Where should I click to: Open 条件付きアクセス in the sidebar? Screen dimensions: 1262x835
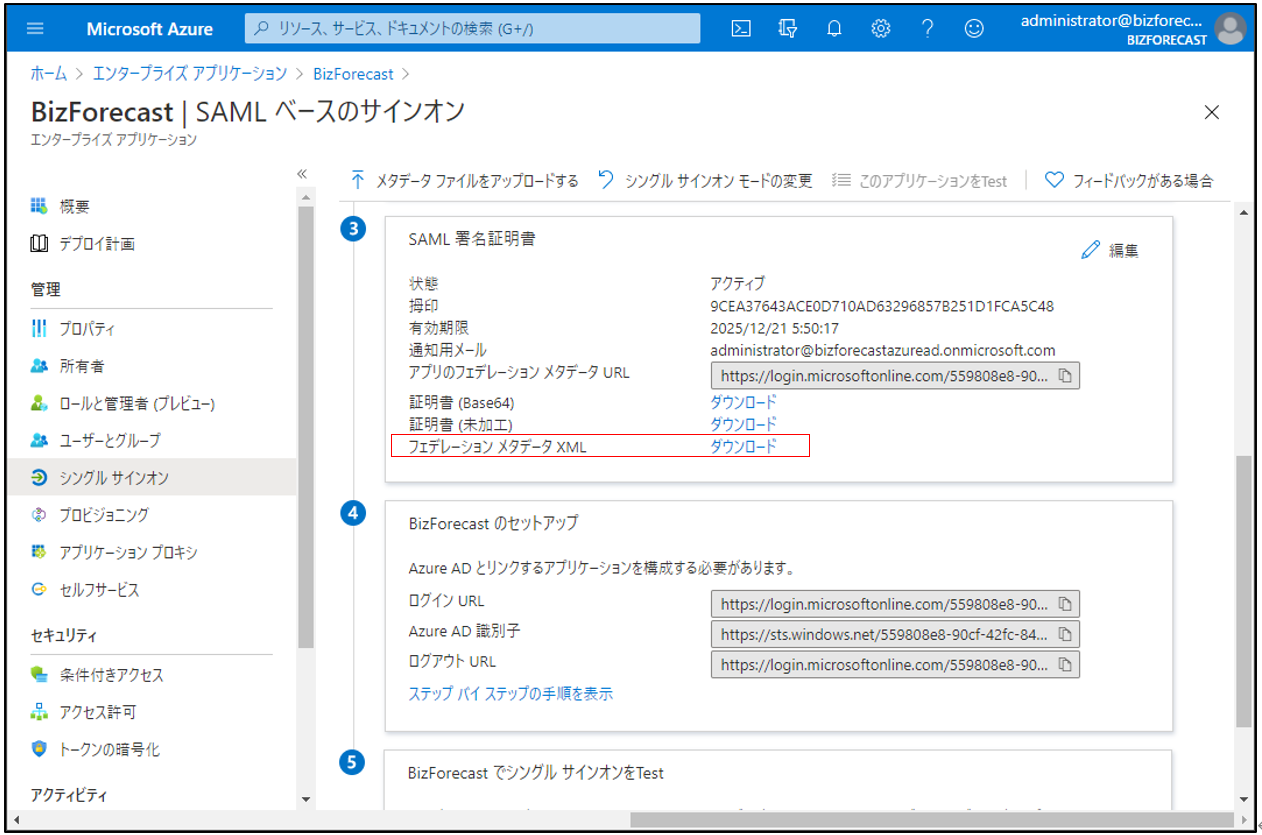[110, 675]
